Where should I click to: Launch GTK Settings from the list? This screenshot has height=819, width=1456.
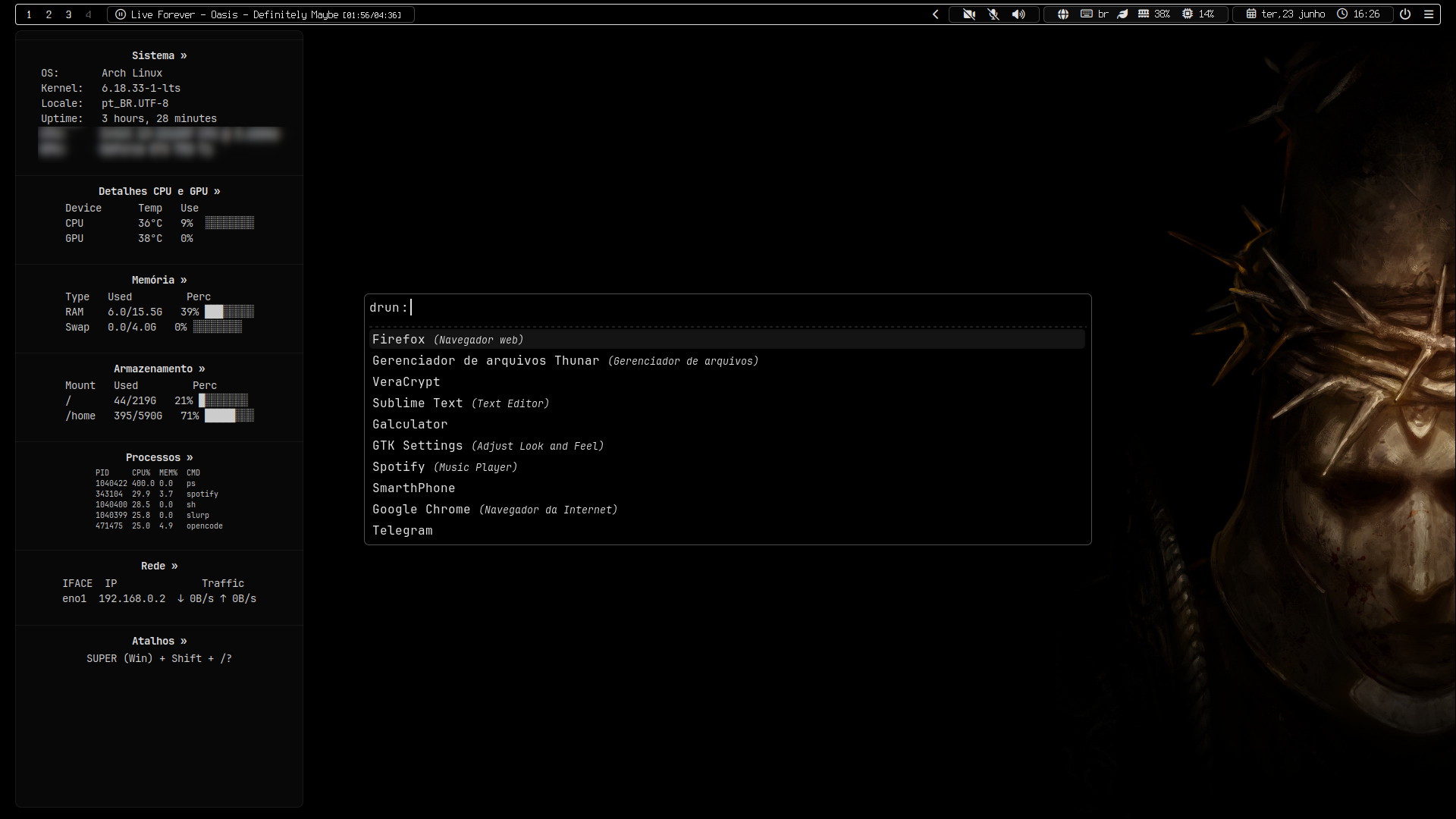click(x=727, y=445)
